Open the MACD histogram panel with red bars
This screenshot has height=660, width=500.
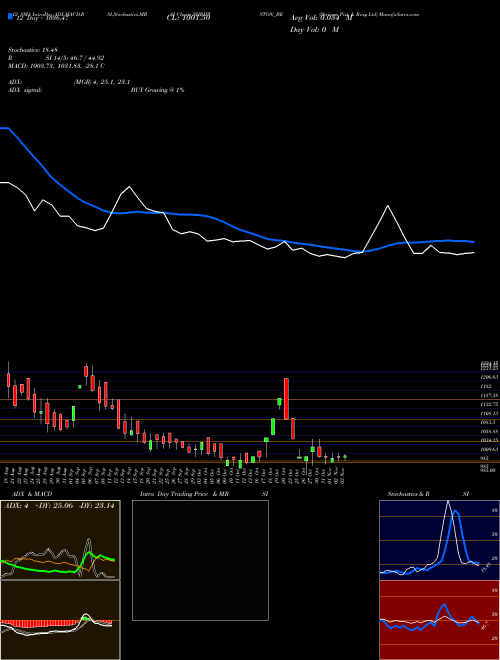coord(60,620)
